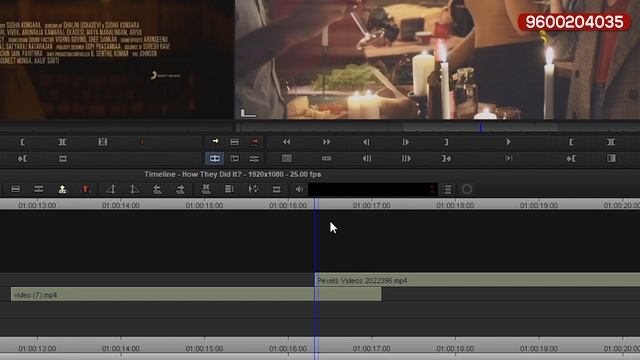640x360 pixels.
Task: Click the record-side Mark Clip icon
Action: (611, 142)
